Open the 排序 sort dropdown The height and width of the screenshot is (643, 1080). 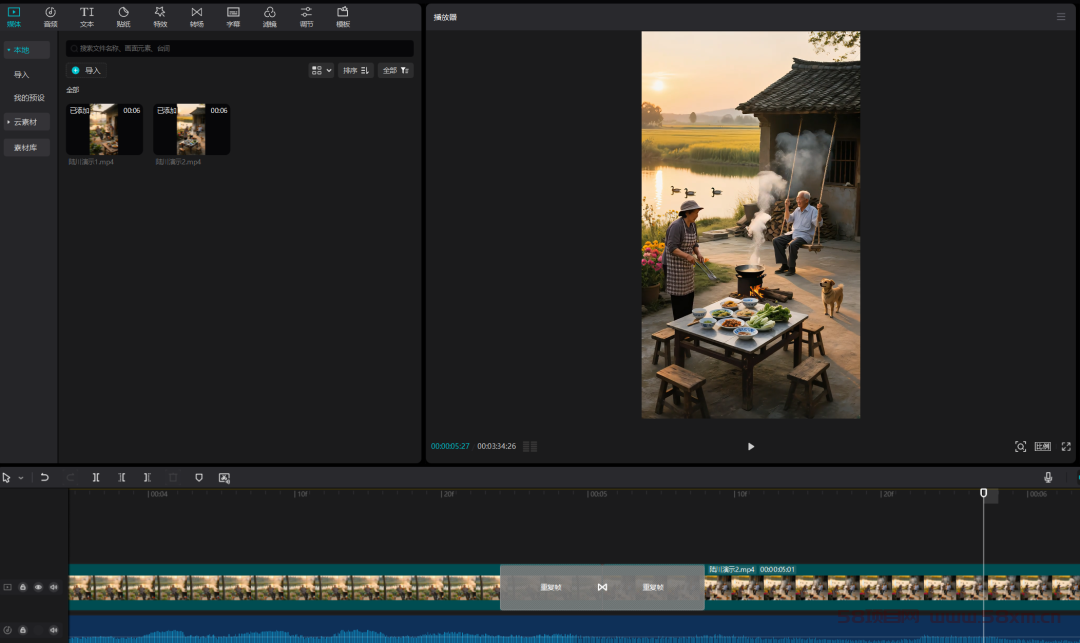(355, 70)
